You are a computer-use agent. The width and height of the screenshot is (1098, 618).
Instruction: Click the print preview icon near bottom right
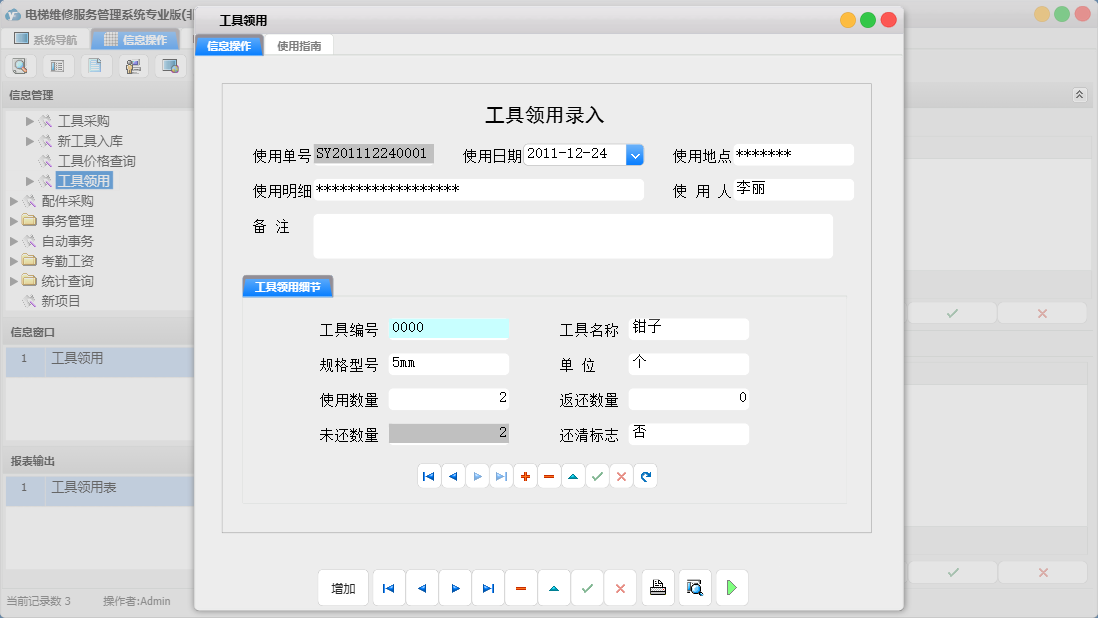(x=694, y=588)
